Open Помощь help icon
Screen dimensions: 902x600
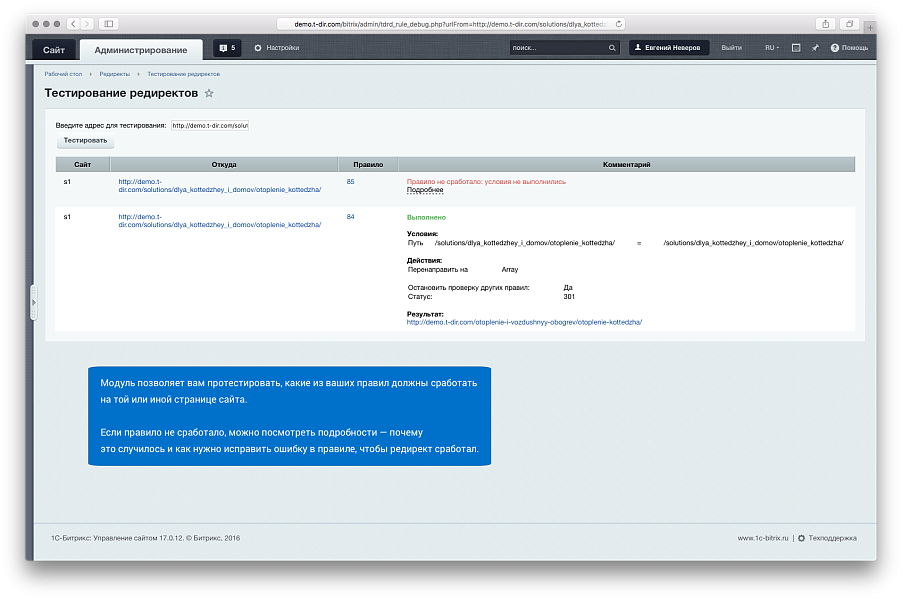835,48
